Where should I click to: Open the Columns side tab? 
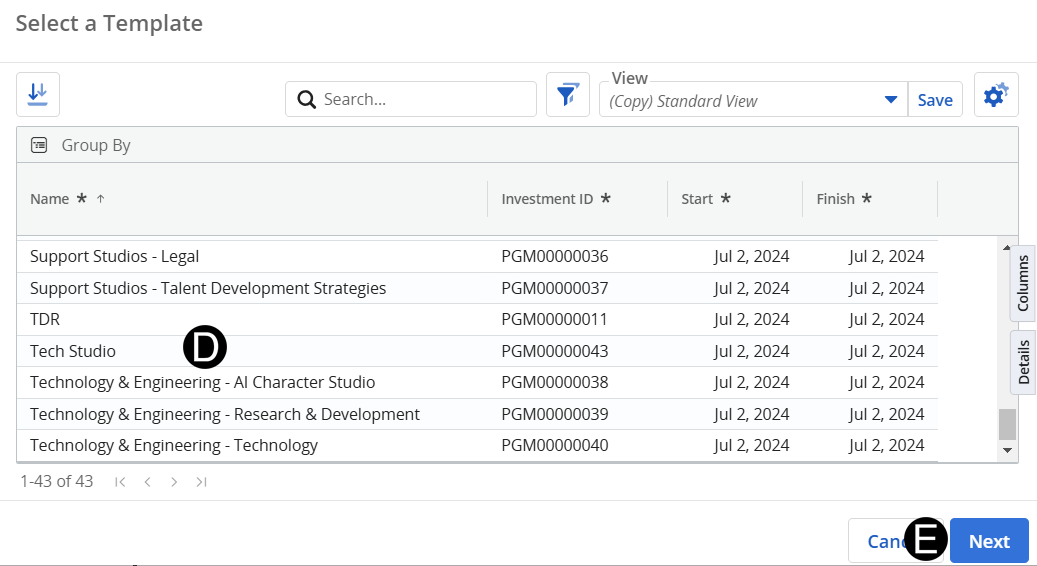click(x=1023, y=283)
